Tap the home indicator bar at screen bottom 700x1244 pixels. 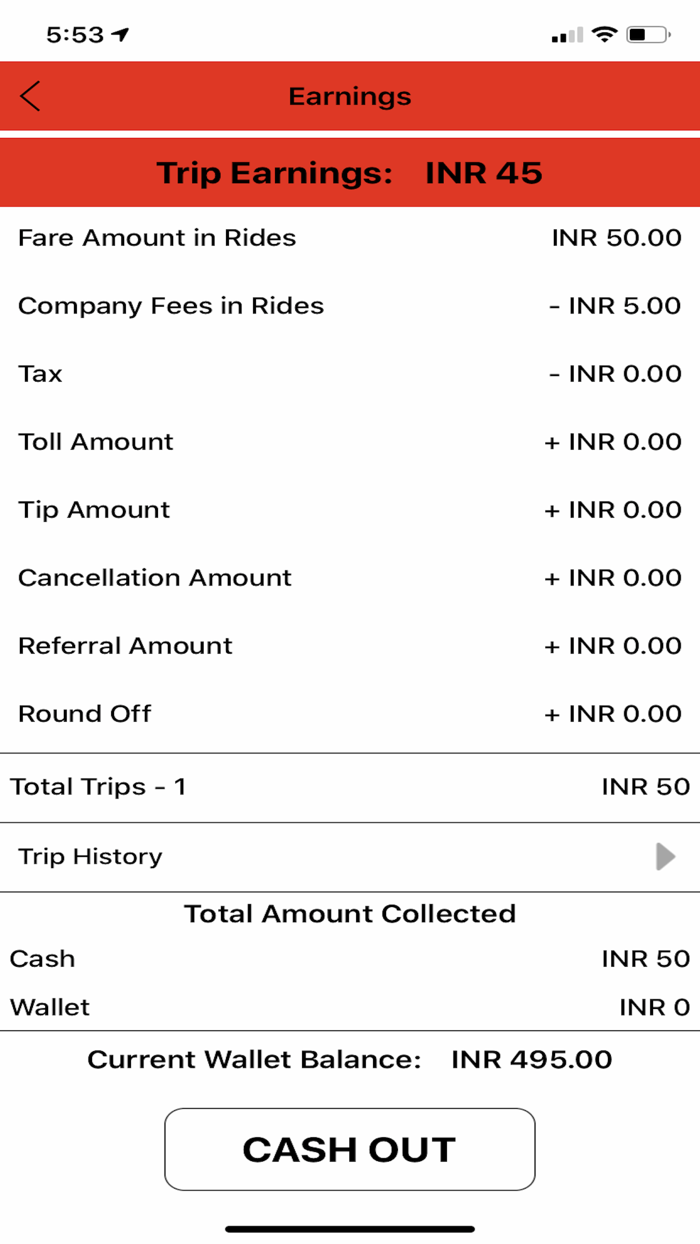[350, 1226]
